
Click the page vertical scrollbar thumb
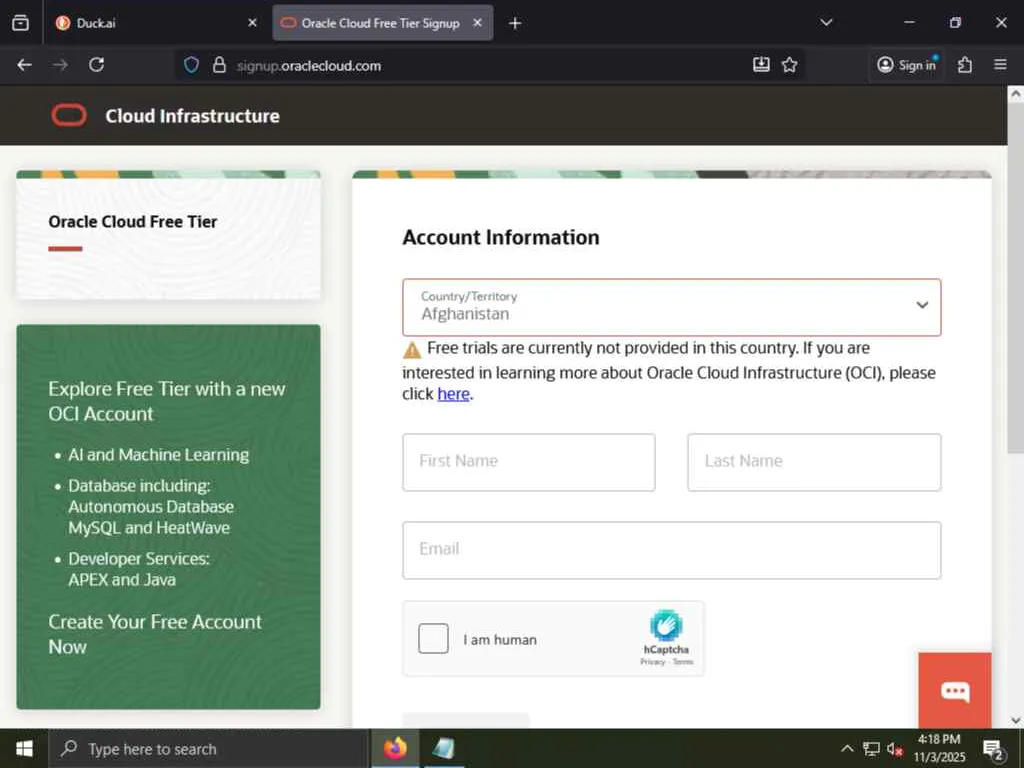point(1015,278)
